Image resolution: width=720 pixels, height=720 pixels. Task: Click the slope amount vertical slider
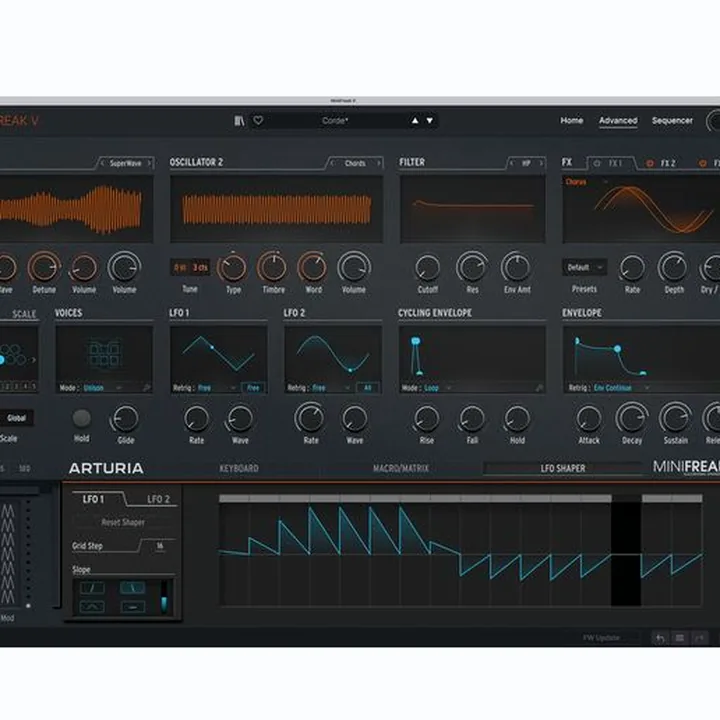[x=164, y=597]
